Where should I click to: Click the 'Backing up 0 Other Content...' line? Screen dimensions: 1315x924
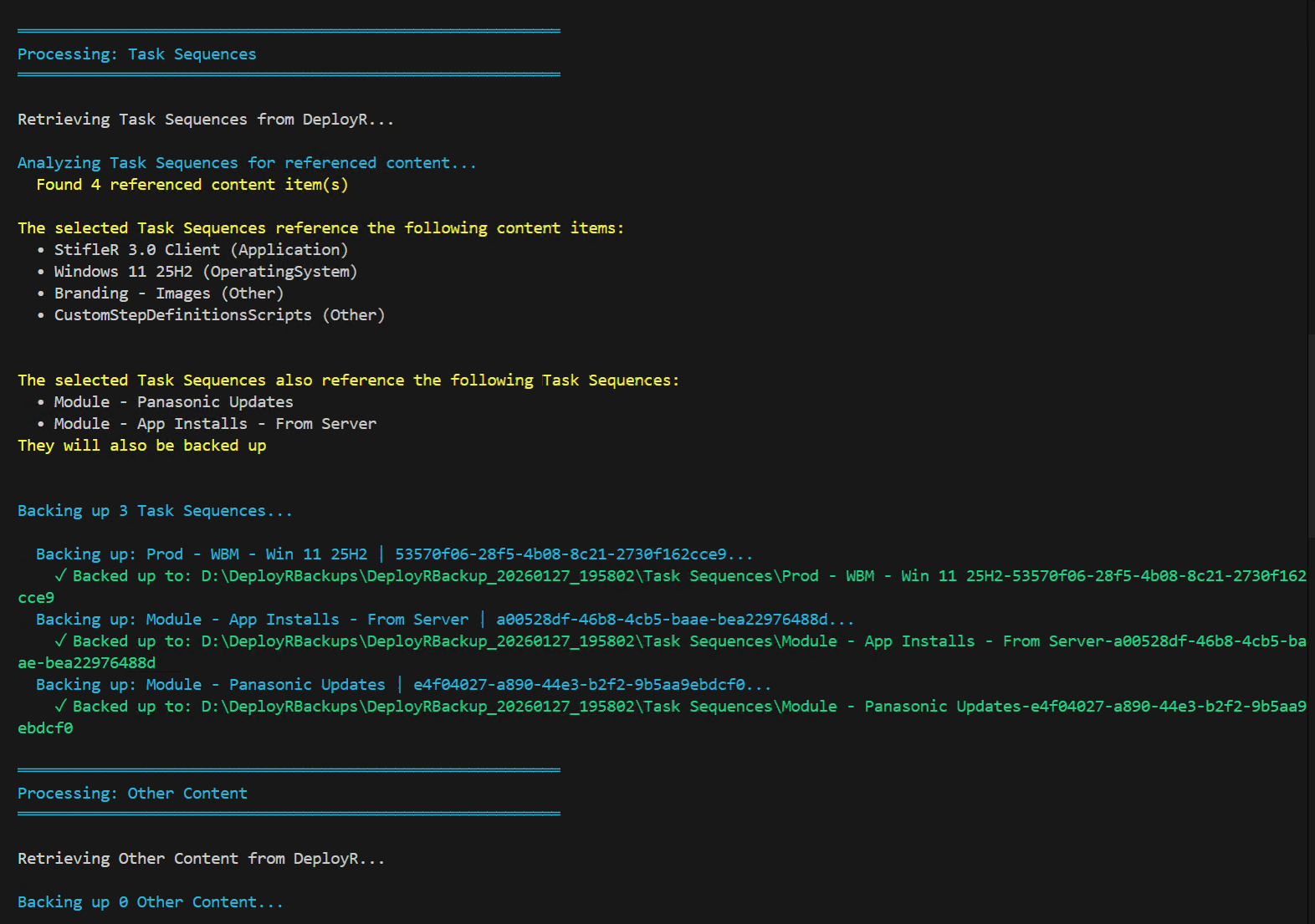tap(151, 902)
